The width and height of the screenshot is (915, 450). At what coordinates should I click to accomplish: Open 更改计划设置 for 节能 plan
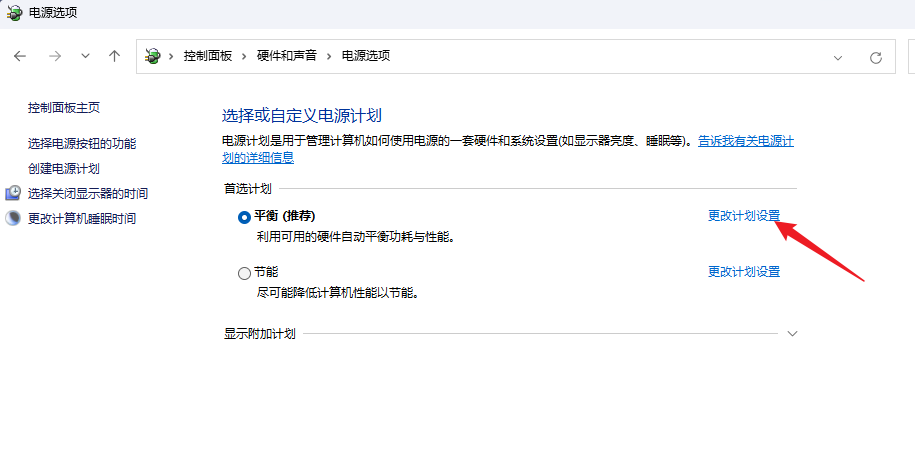click(744, 271)
